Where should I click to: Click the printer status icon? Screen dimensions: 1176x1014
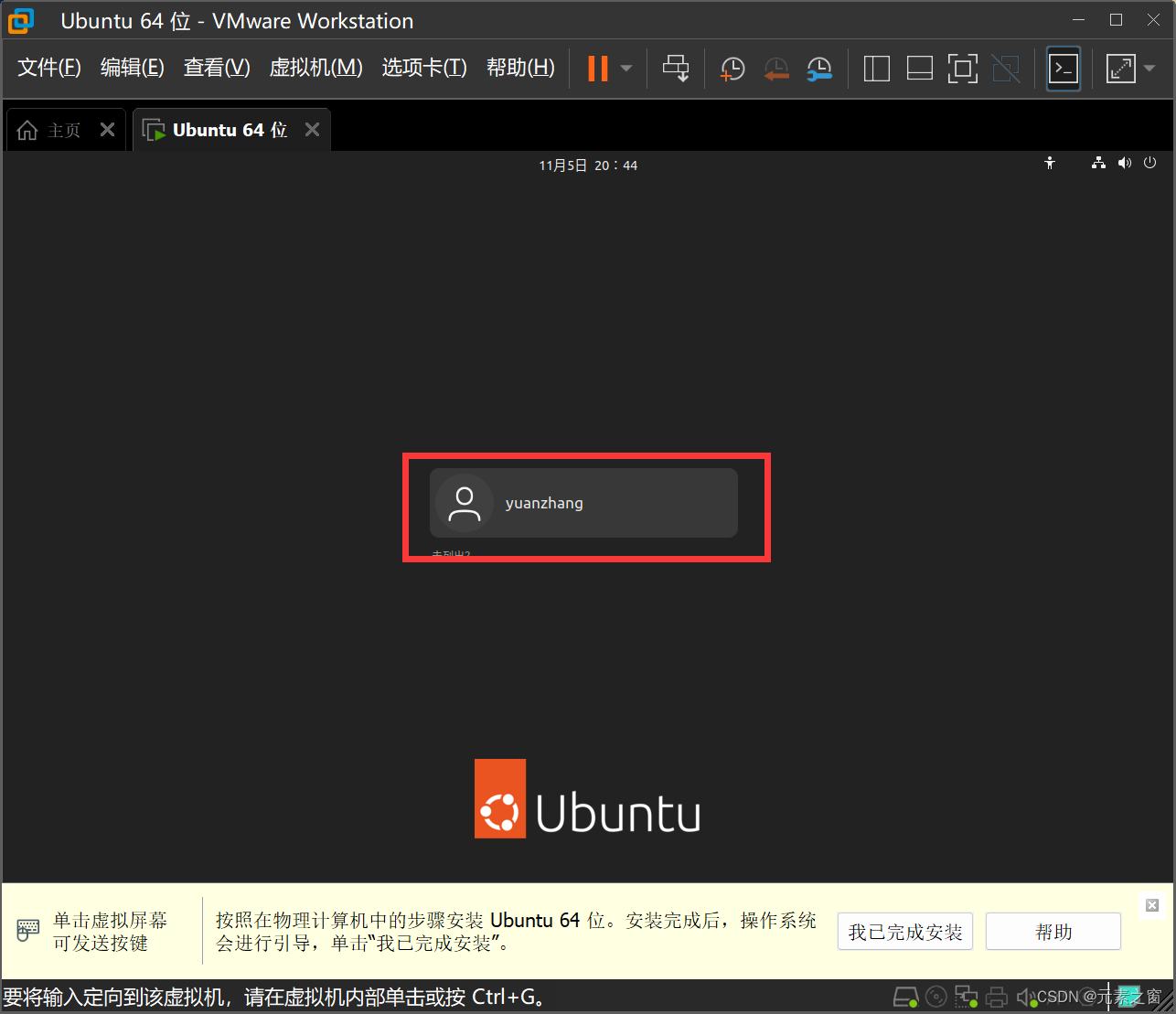click(997, 997)
